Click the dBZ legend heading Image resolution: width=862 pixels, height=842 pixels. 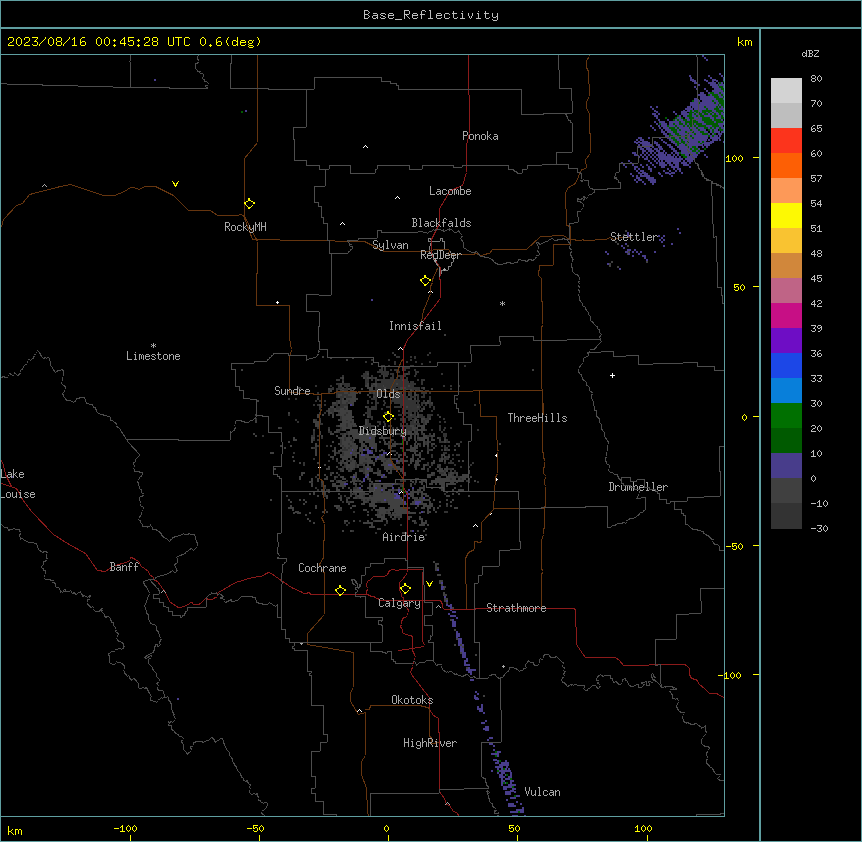[810, 53]
